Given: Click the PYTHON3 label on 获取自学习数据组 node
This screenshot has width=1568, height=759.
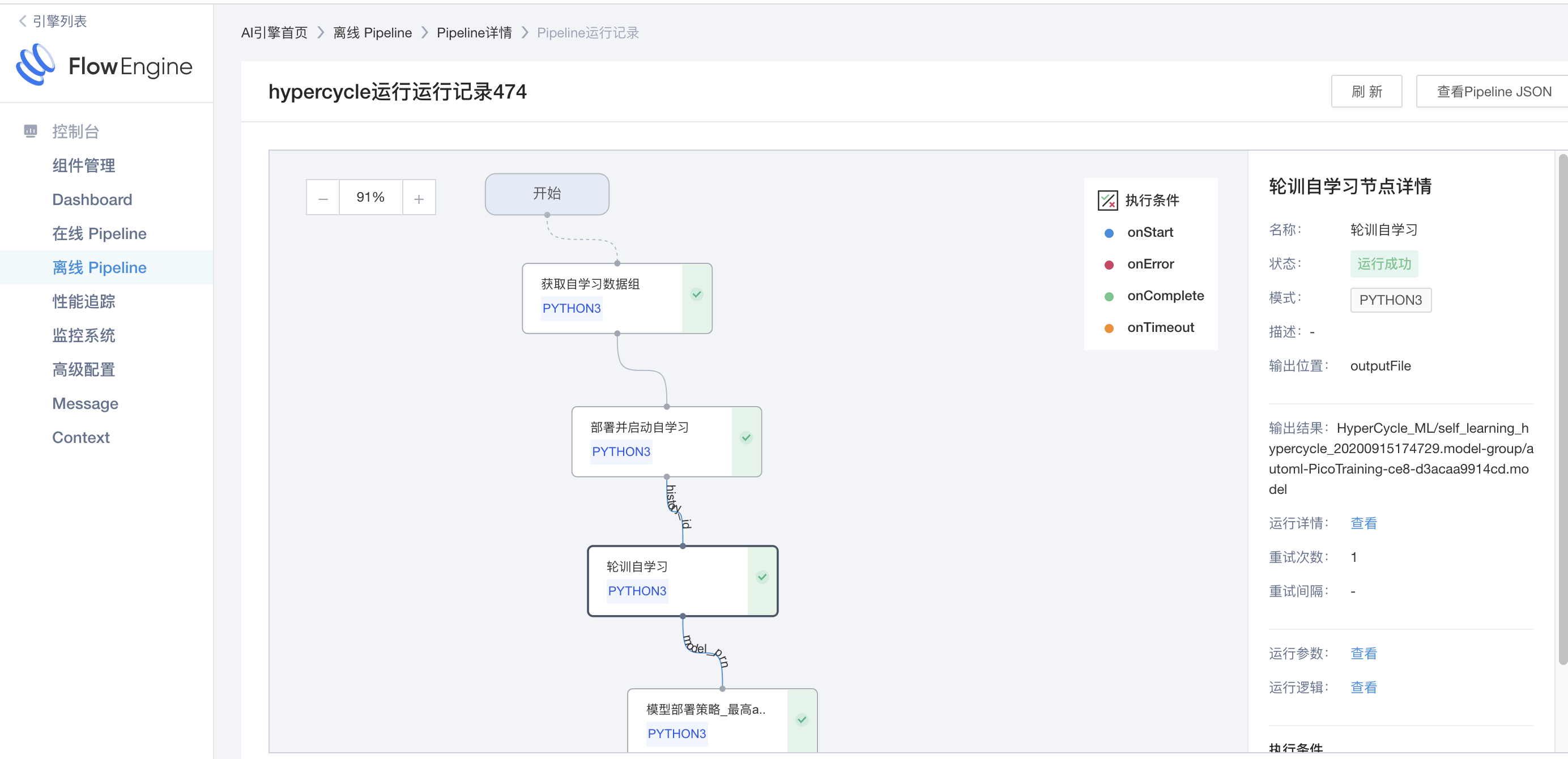Looking at the screenshot, I should [572, 309].
